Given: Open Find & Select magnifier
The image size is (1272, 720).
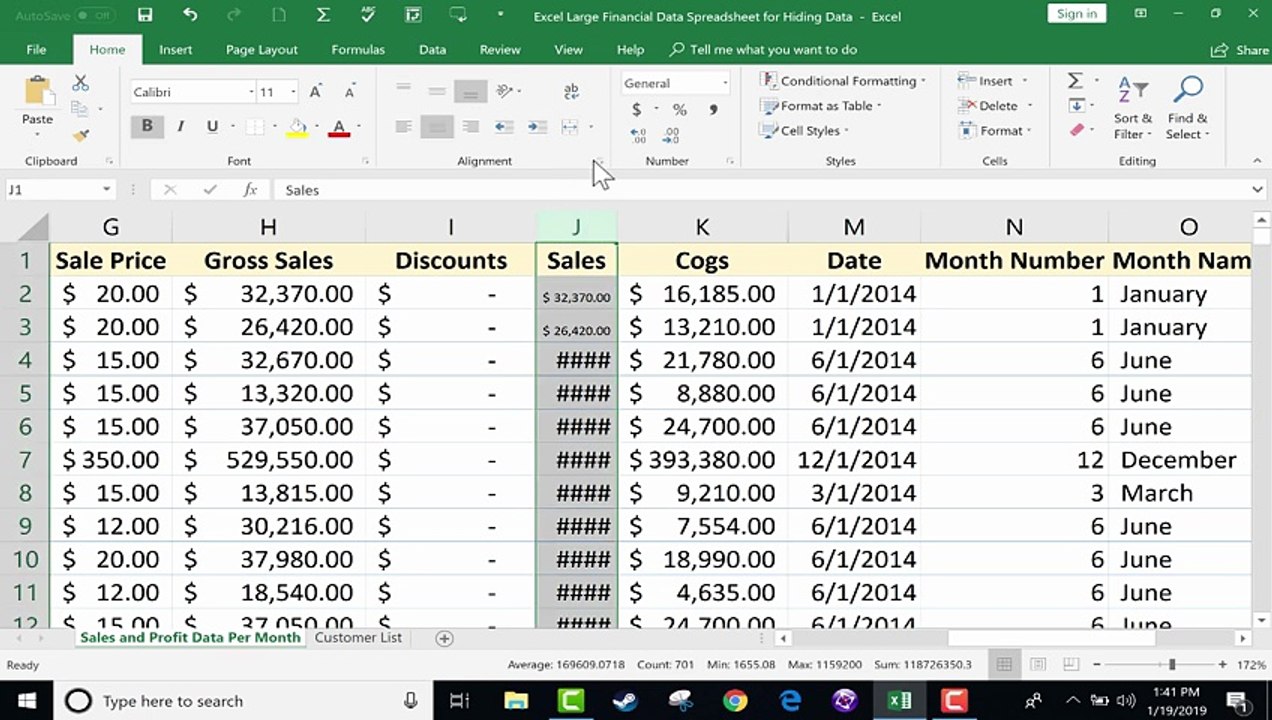Looking at the screenshot, I should point(1187,108).
